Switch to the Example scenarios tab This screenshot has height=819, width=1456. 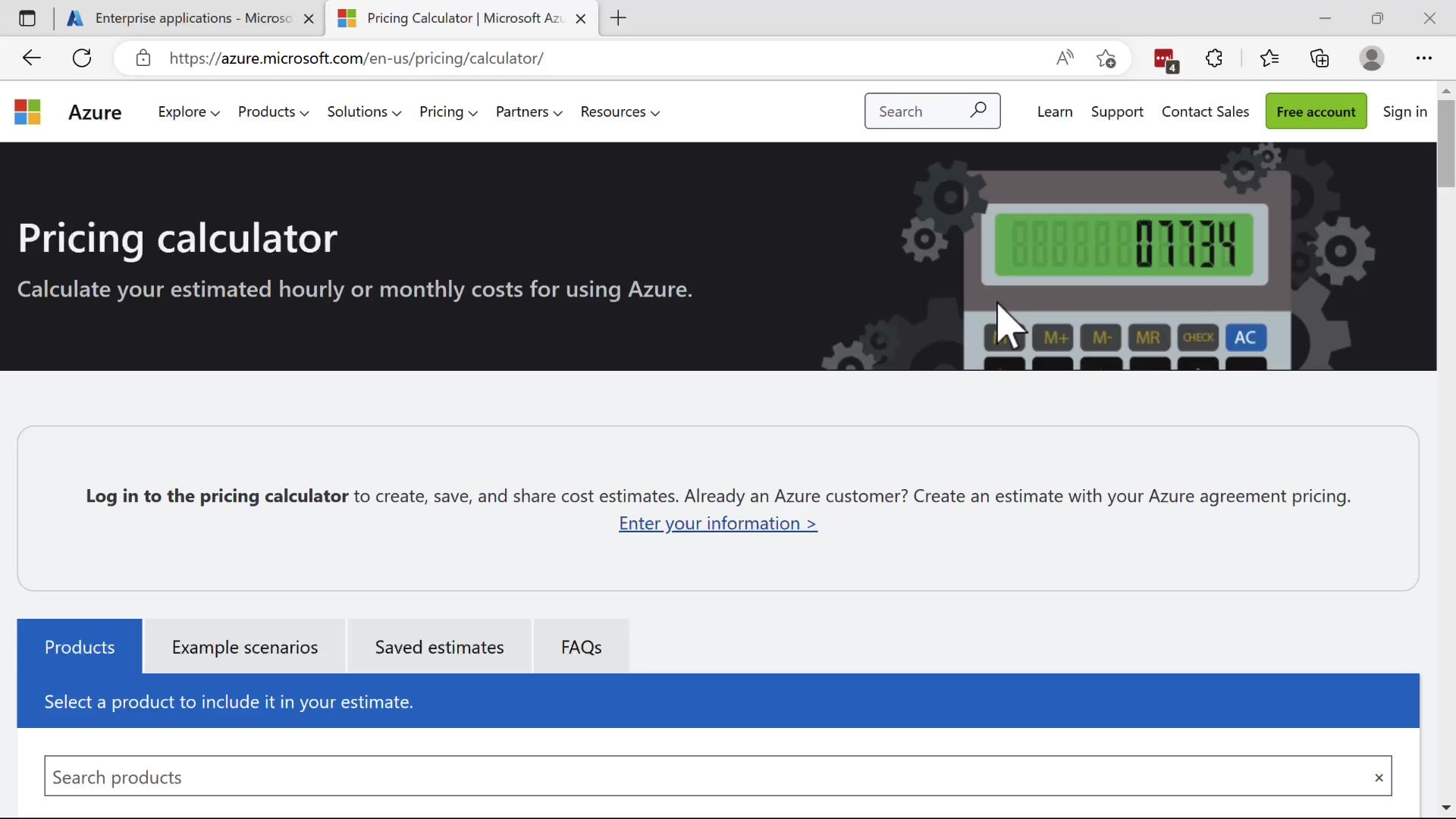tap(244, 647)
